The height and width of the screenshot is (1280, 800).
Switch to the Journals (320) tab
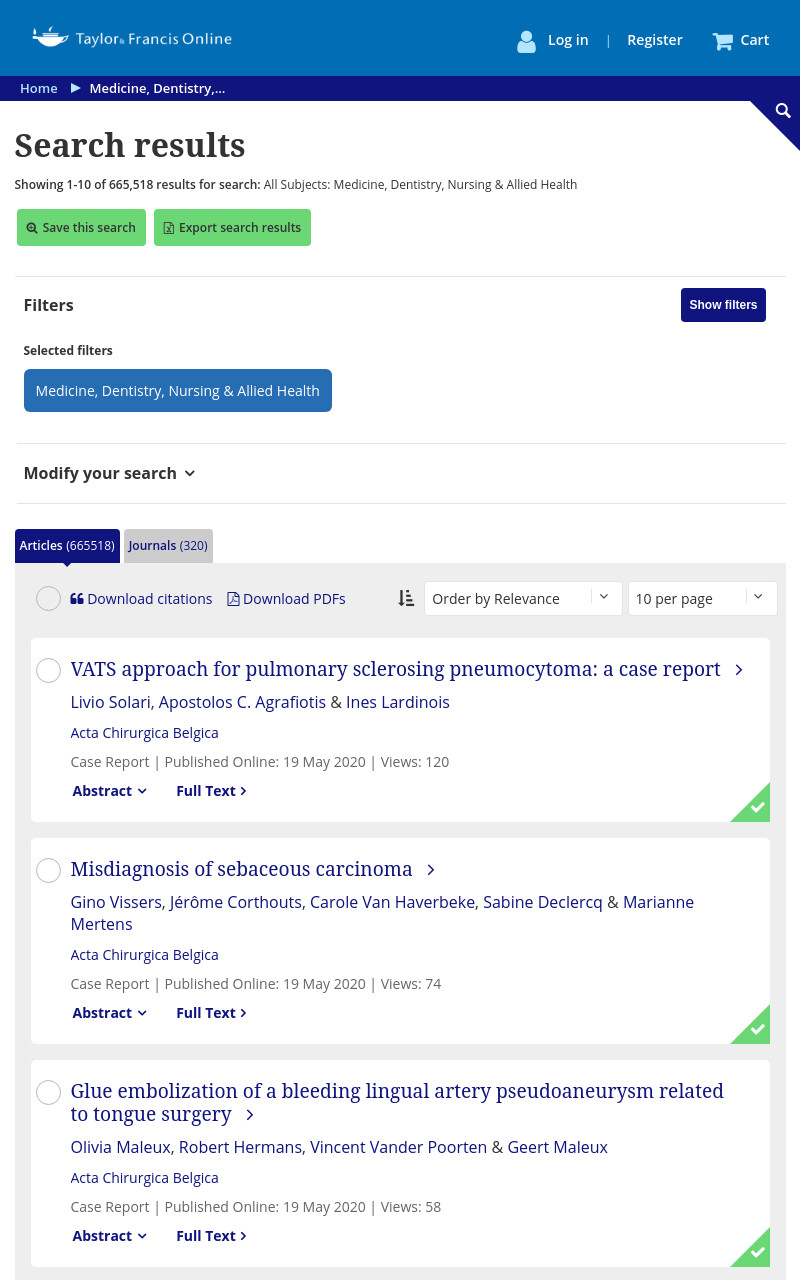coord(168,546)
